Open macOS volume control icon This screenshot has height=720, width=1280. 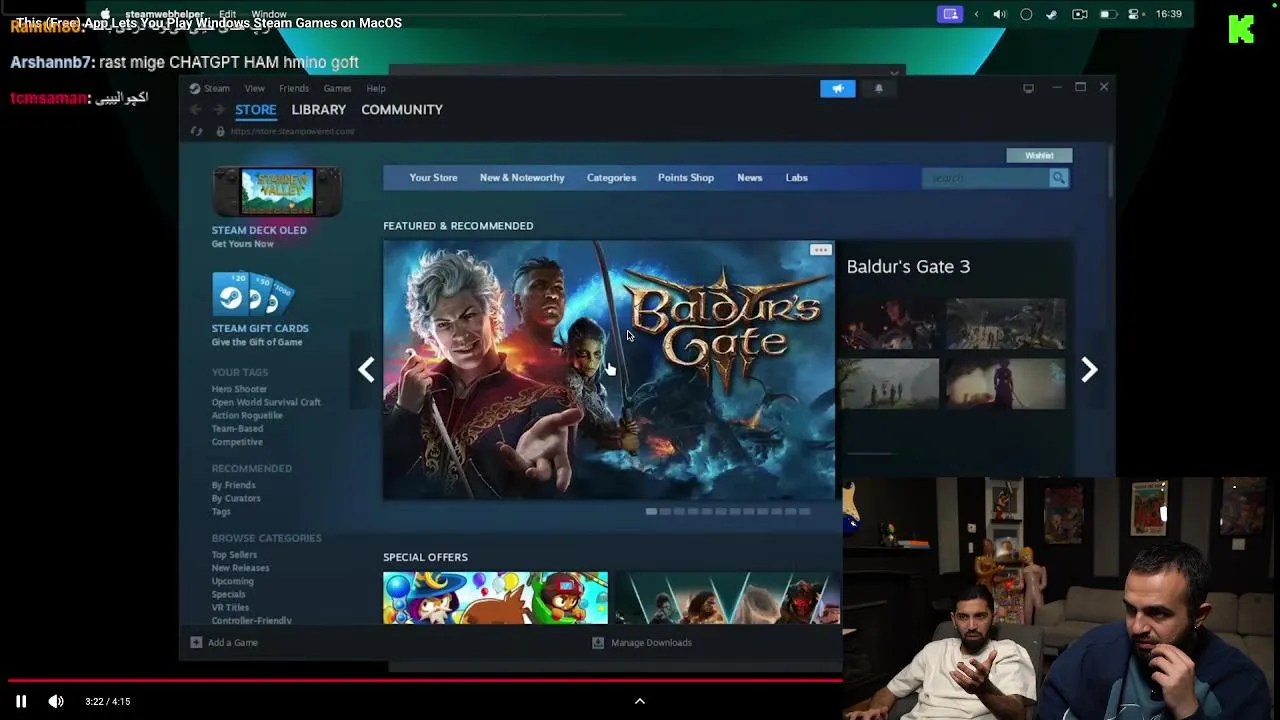999,15
